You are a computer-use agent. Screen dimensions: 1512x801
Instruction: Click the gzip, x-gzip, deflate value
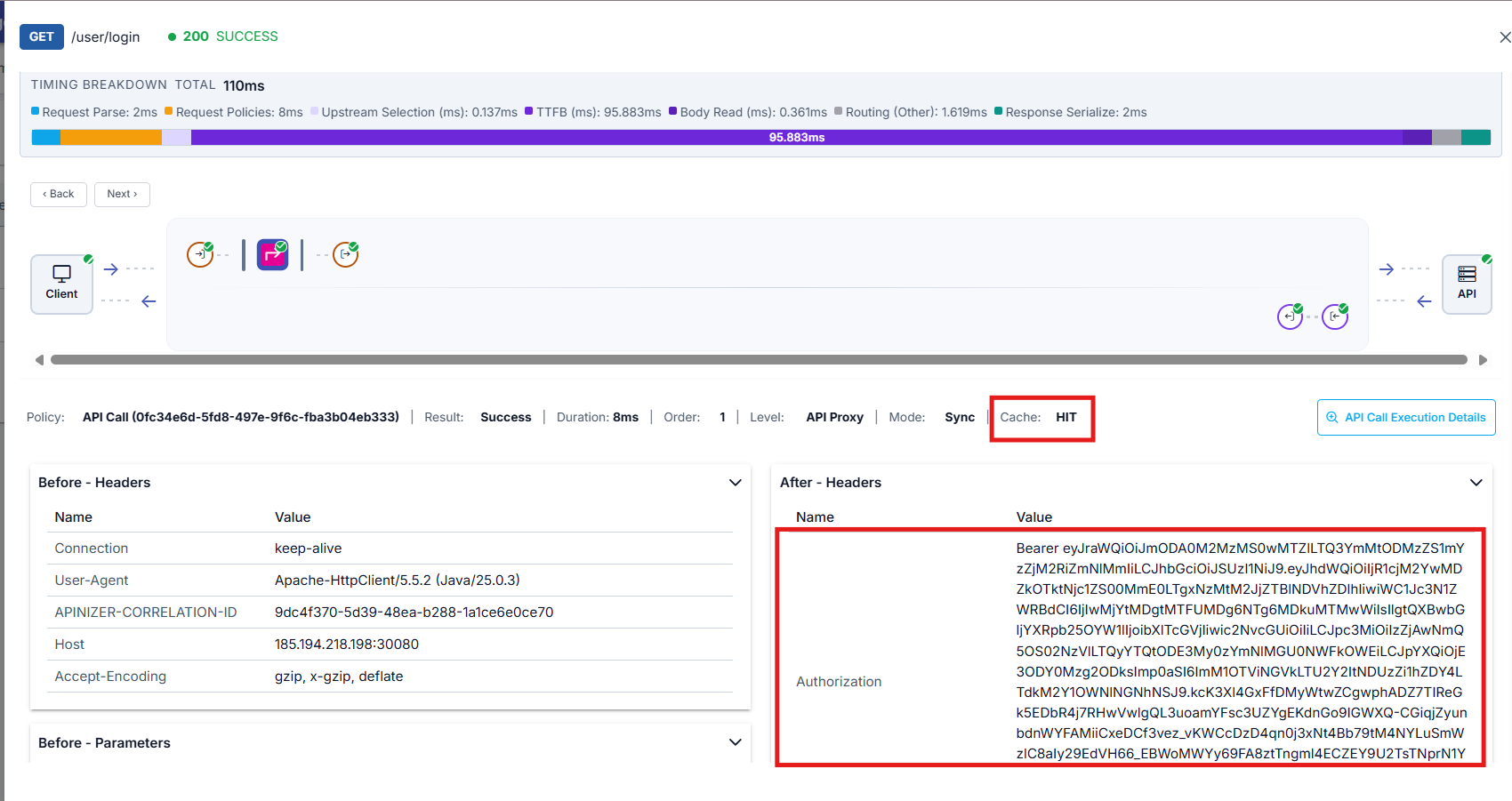coord(339,677)
